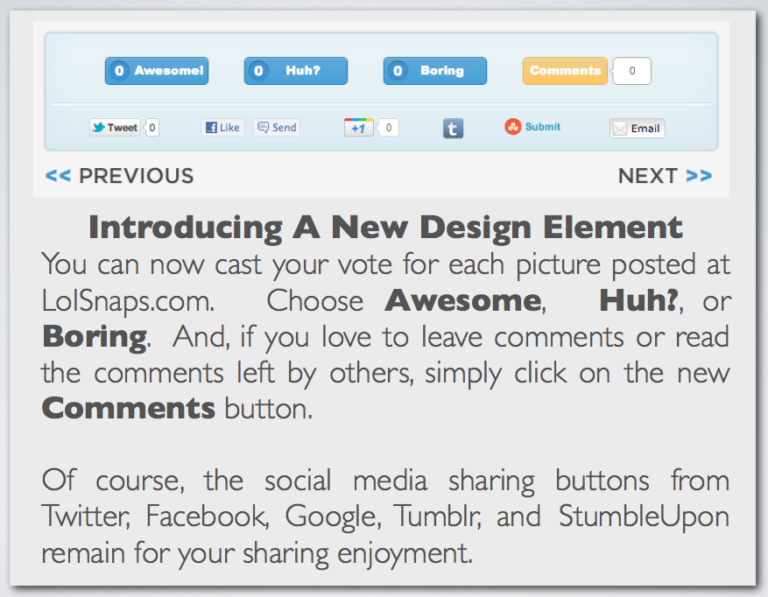Share via the Twitter Tweet button
The height and width of the screenshot is (597, 768).
115,127
